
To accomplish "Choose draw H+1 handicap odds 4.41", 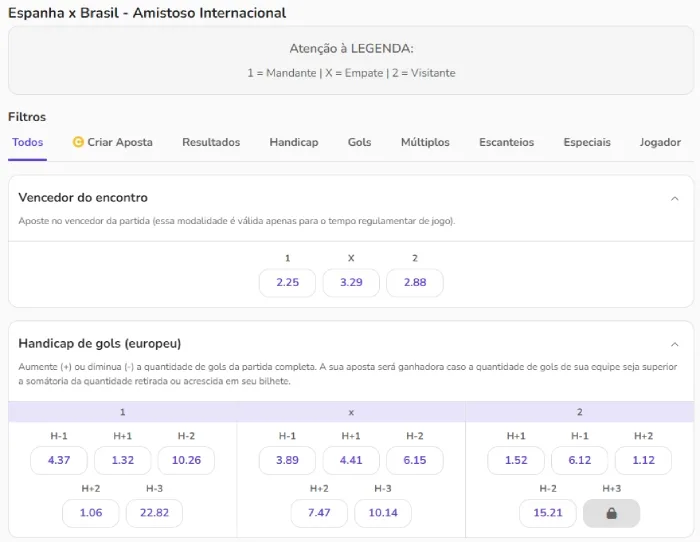I will 351,460.
